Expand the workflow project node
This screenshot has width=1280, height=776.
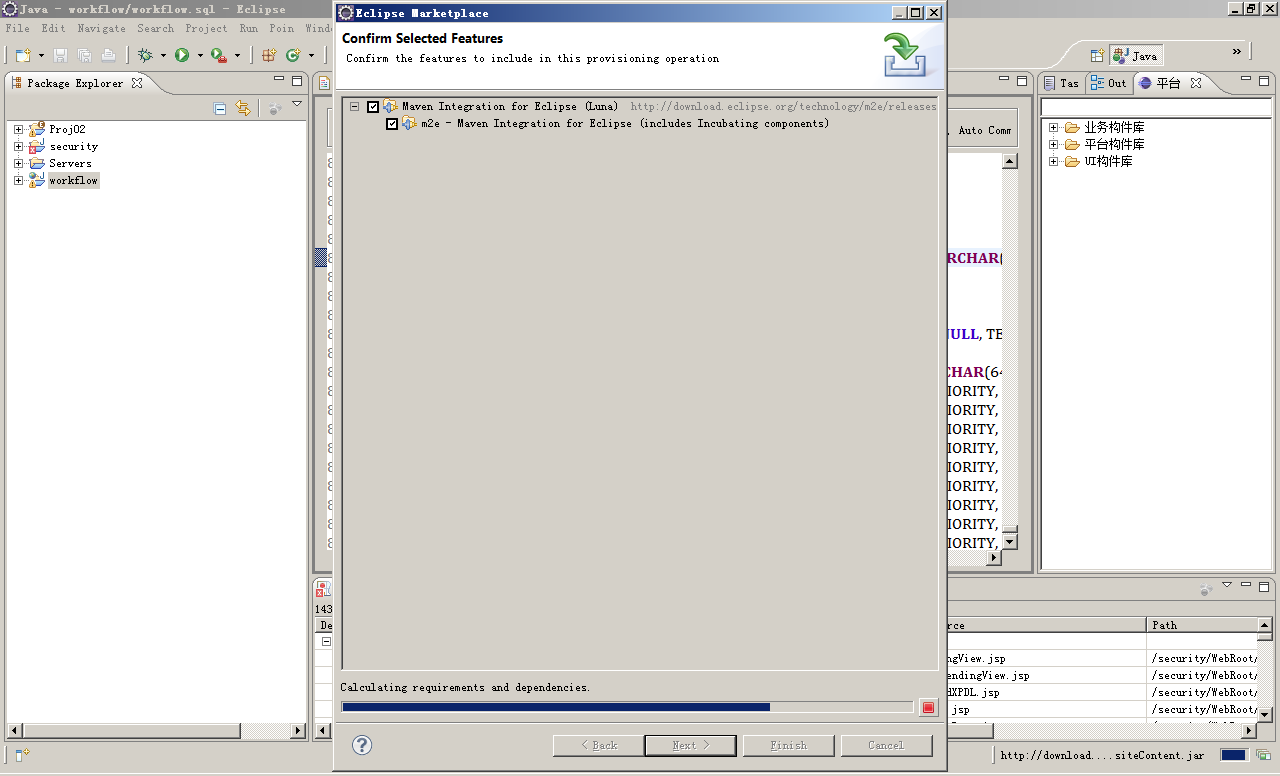pyautogui.click(x=18, y=180)
